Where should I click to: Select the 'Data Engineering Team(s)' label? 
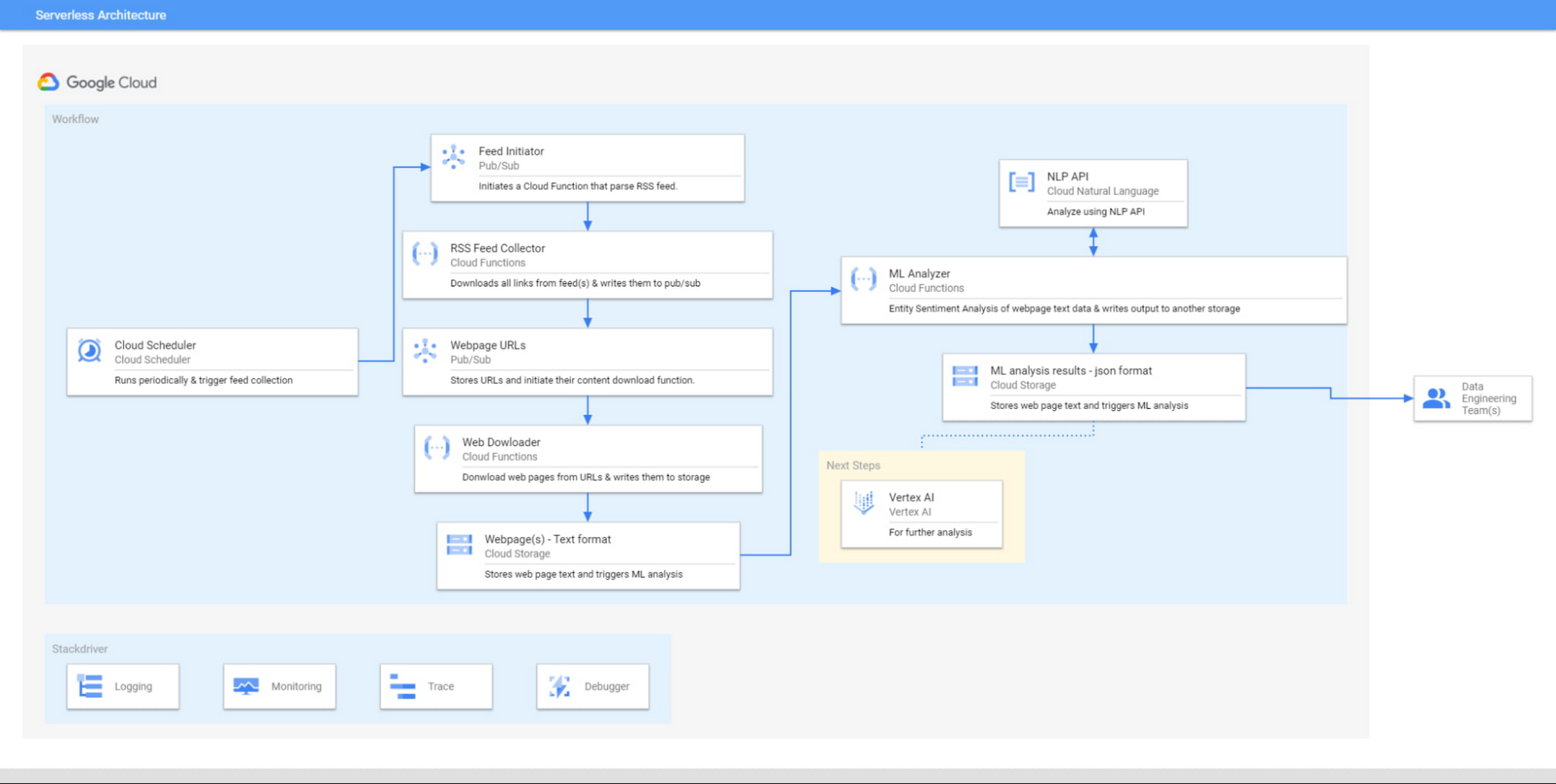[x=1489, y=398]
